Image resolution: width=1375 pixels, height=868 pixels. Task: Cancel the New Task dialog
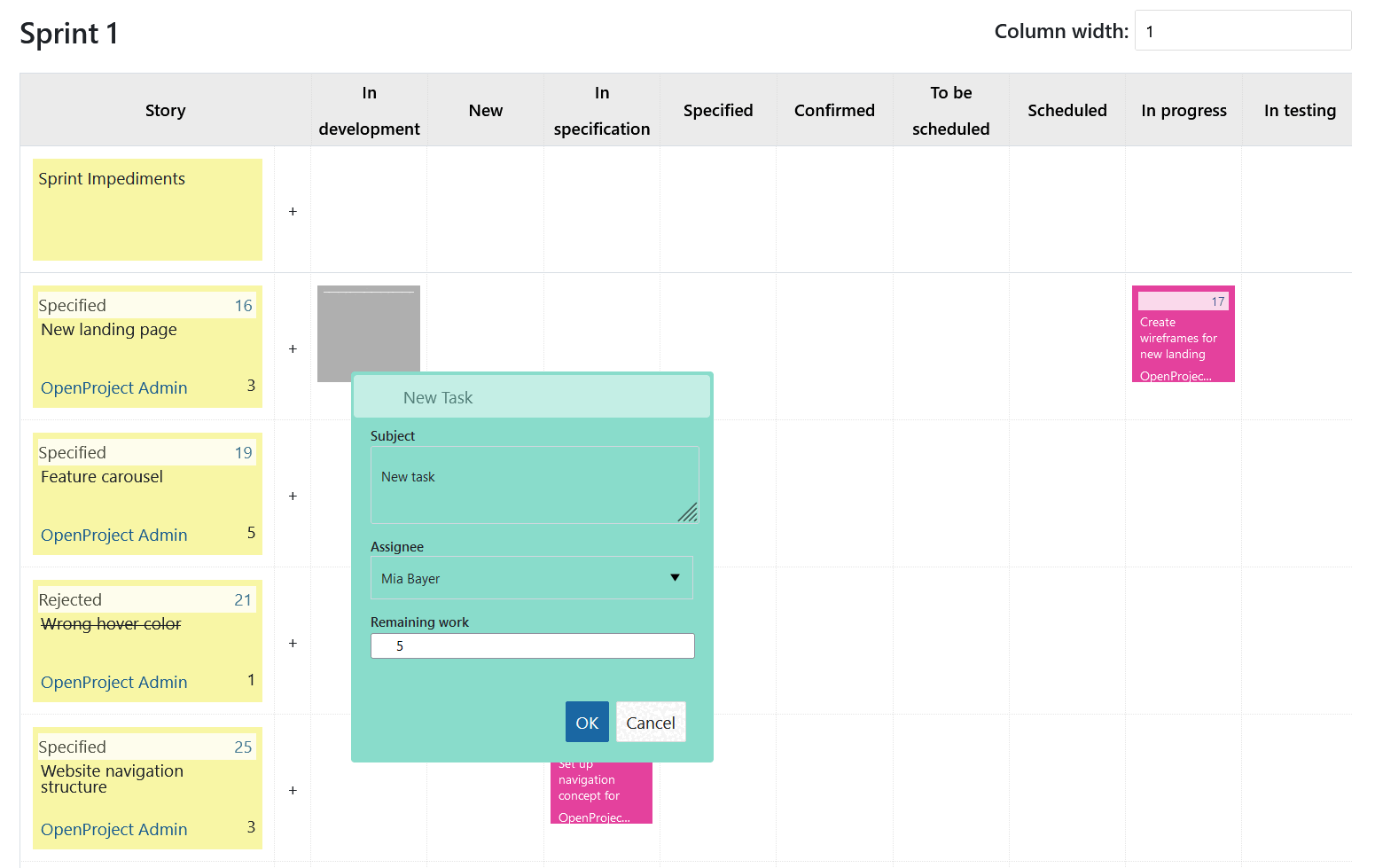tap(651, 722)
